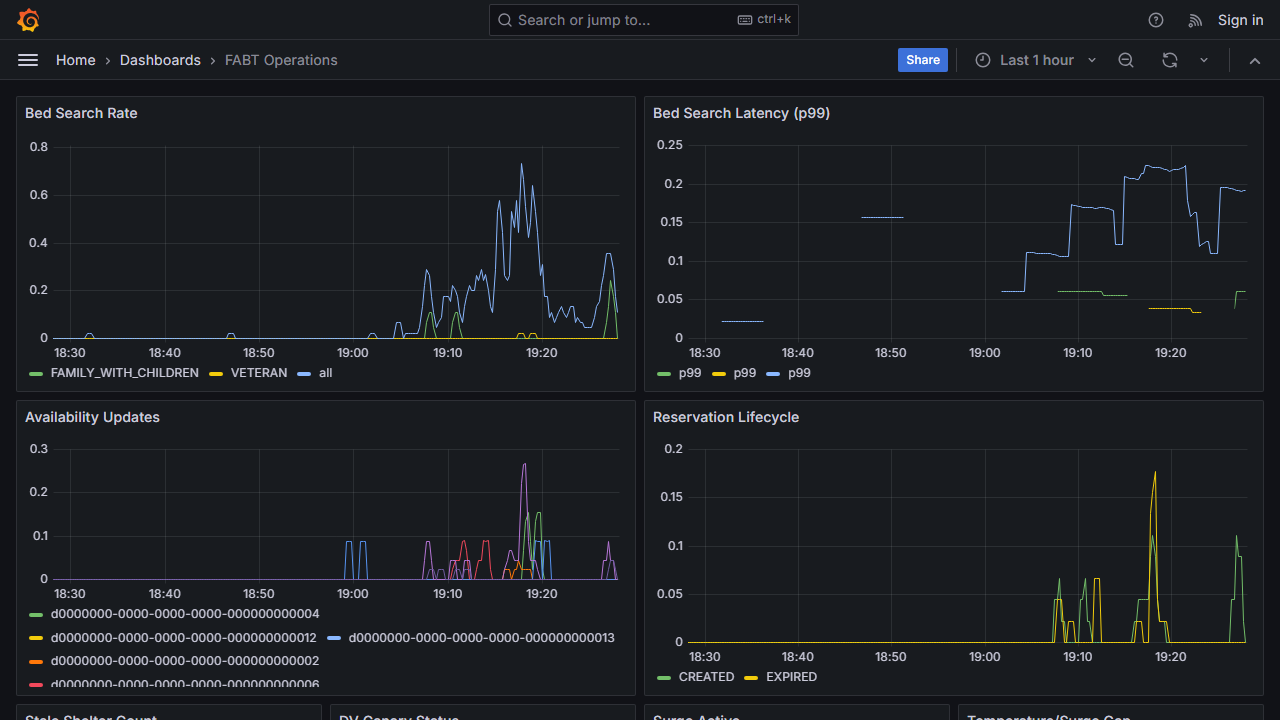Screen dimensions: 1280x720
Task: Click the Grafana logo
Action: point(28,20)
